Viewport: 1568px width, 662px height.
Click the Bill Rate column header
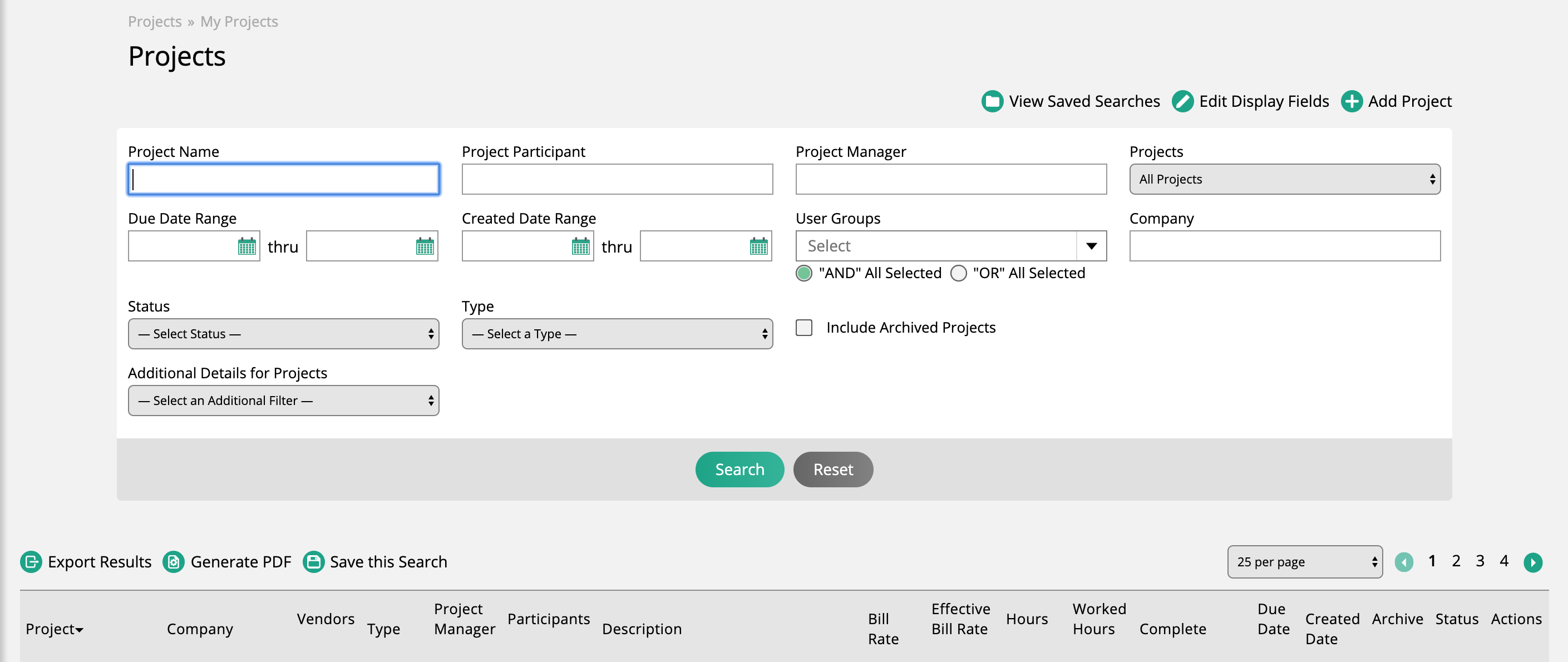pos(883,629)
